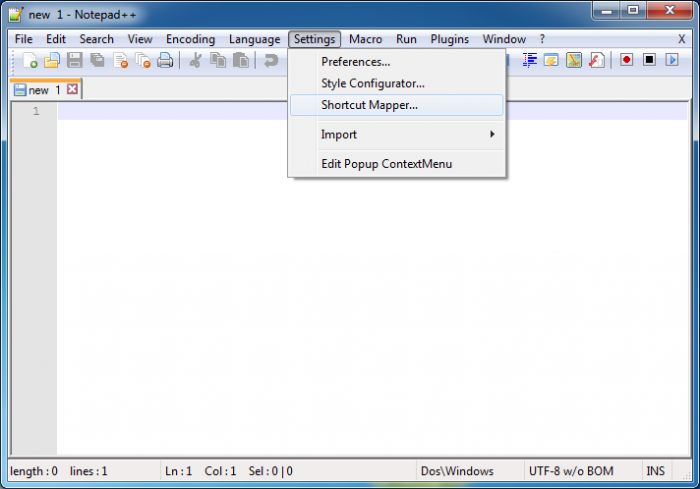
Task: Open the Macro menu
Action: [x=366, y=39]
